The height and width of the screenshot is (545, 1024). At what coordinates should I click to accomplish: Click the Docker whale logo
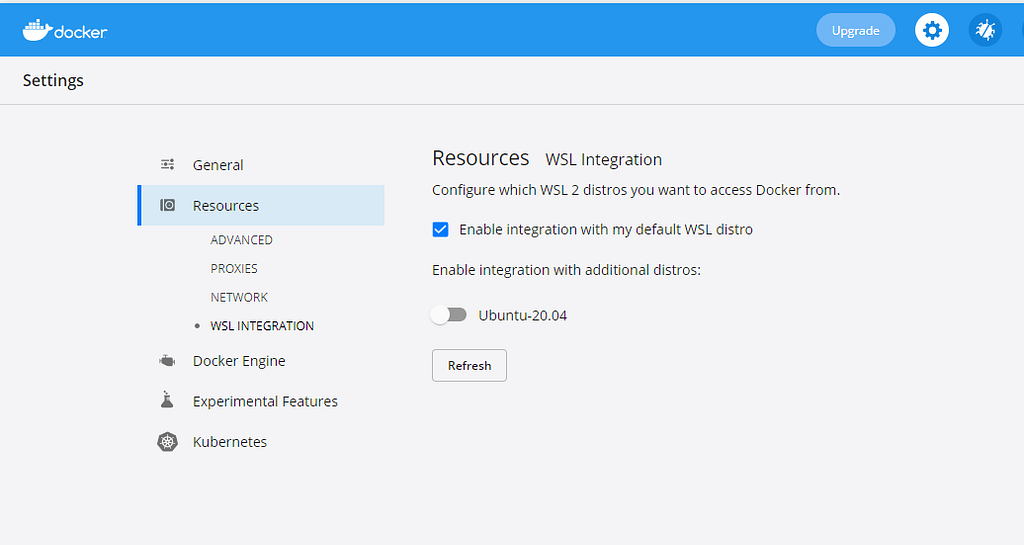click(65, 30)
